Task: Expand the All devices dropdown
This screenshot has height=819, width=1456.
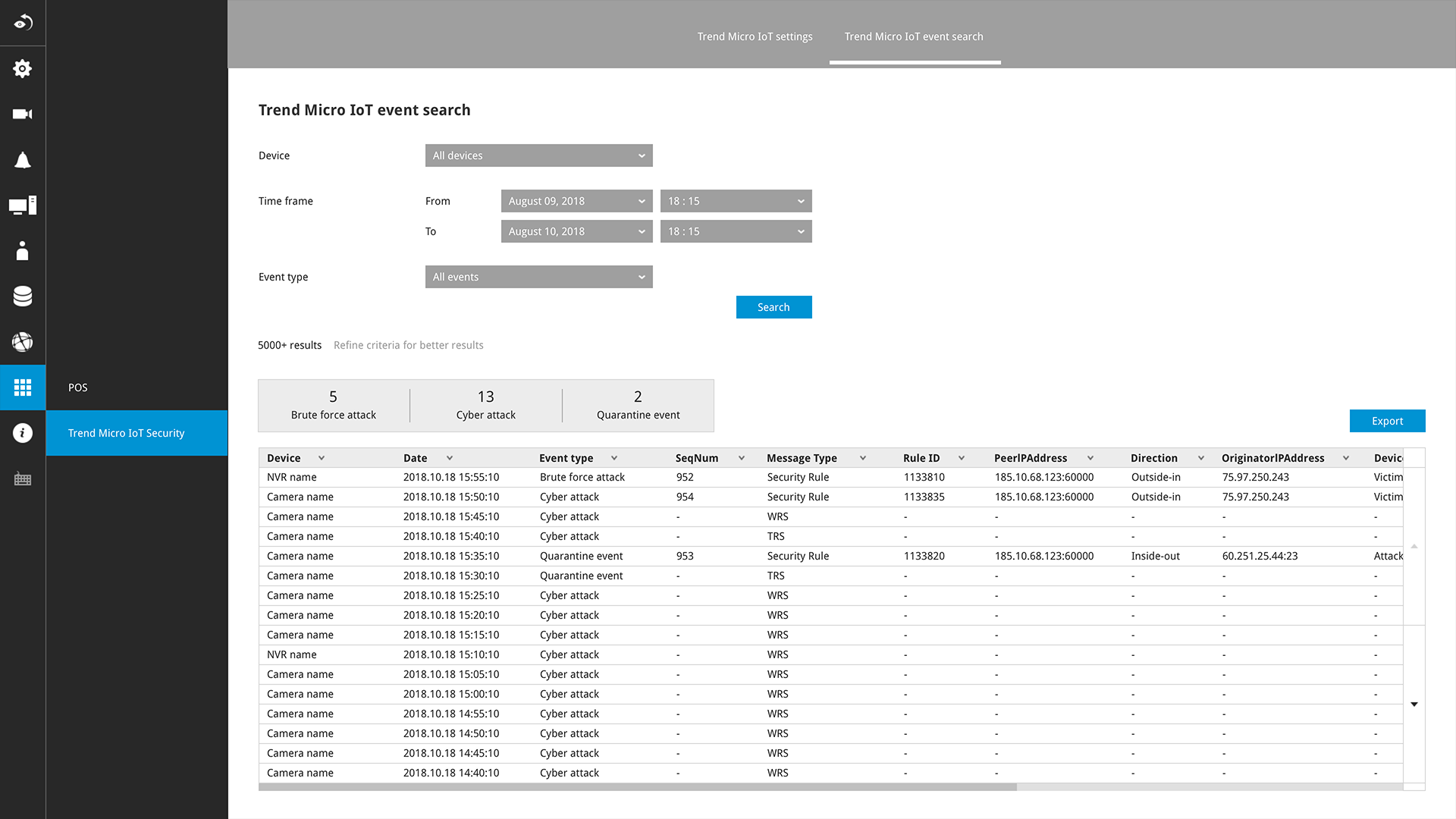Action: point(538,155)
